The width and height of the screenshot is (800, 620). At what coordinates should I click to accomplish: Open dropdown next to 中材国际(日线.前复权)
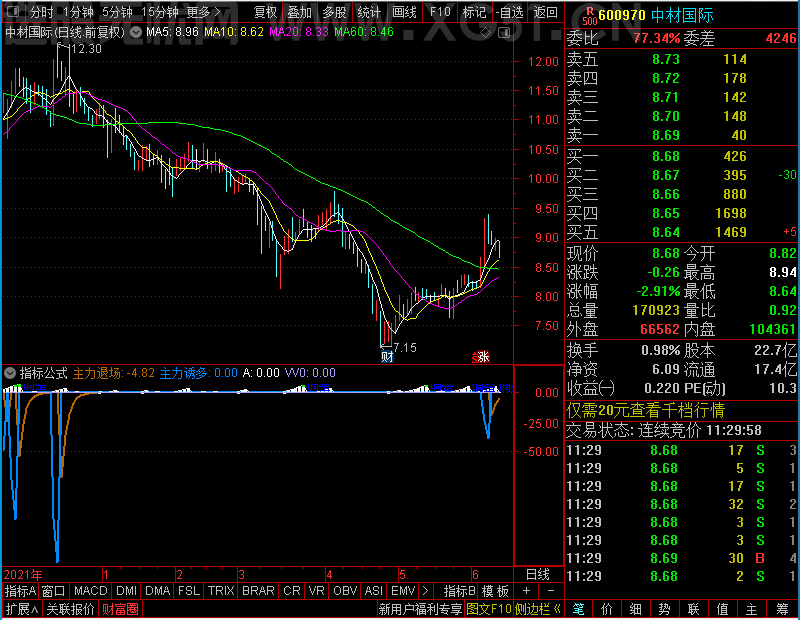[136, 32]
